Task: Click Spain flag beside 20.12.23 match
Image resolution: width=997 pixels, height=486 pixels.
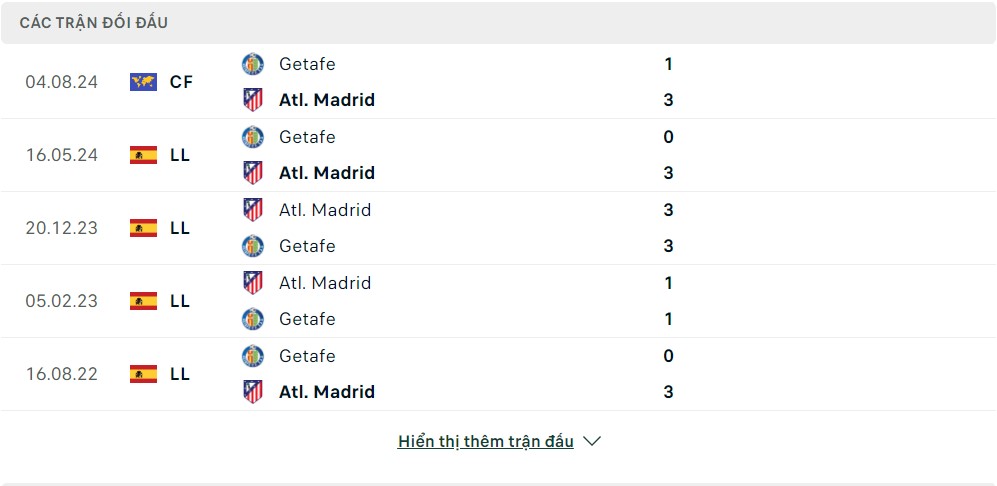Action: (143, 228)
